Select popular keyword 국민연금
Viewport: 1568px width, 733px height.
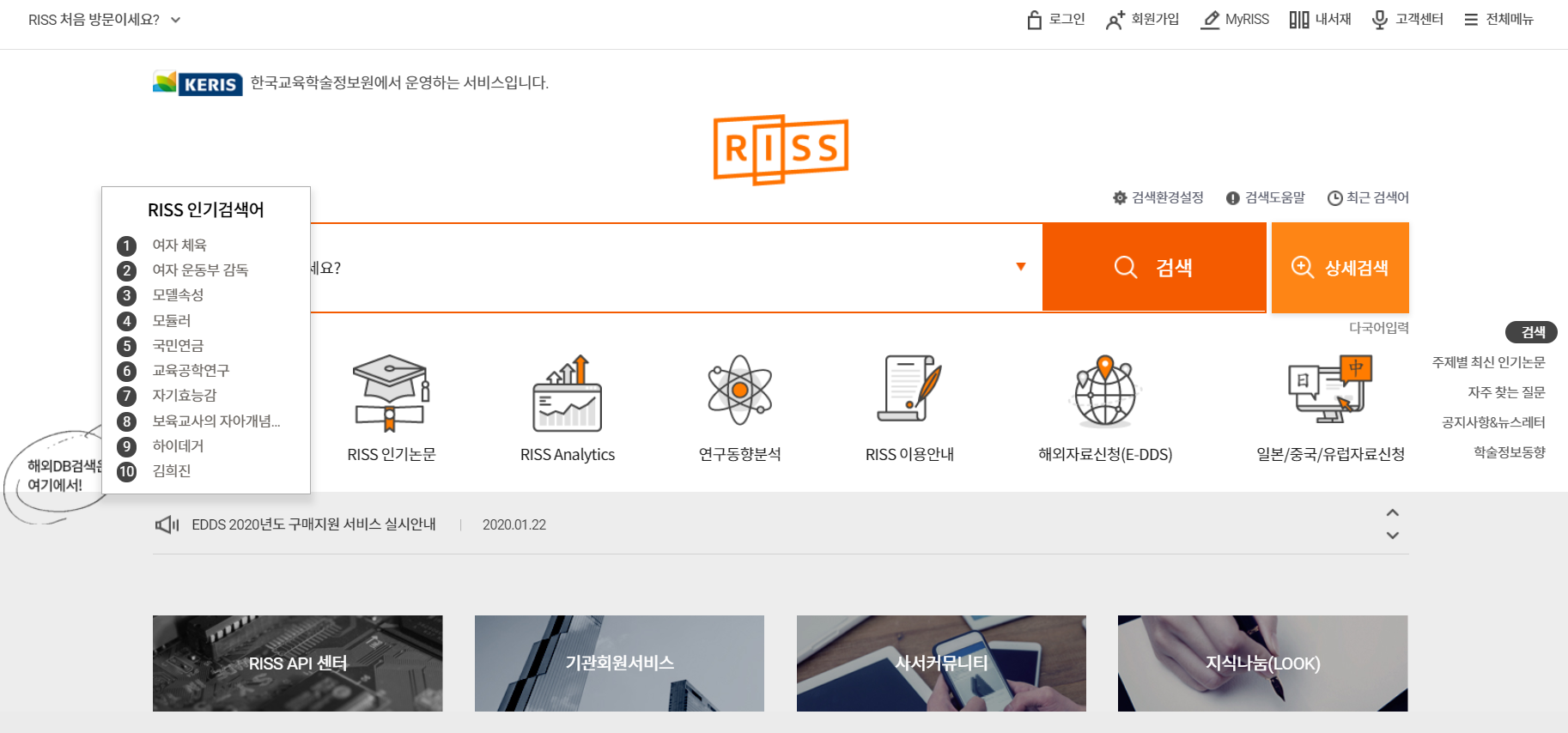[x=178, y=346]
